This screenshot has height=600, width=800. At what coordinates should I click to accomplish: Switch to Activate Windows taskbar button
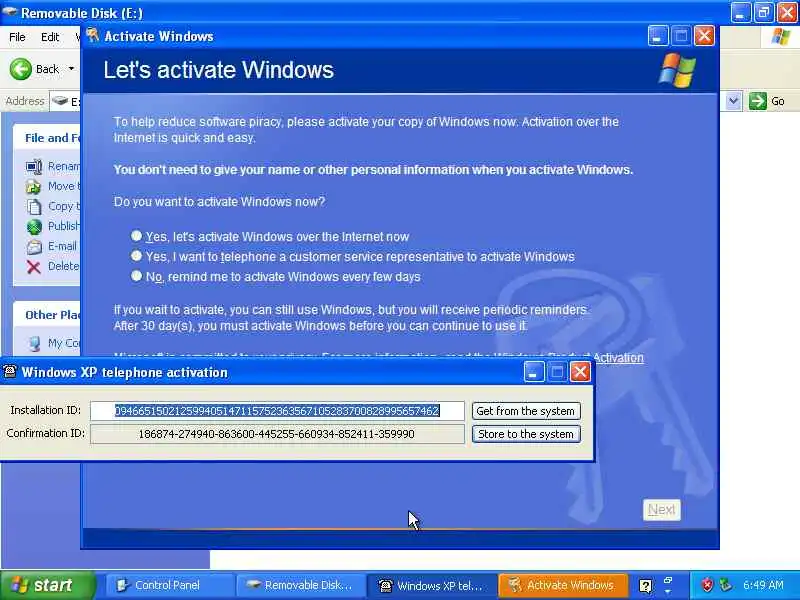pyautogui.click(x=563, y=585)
